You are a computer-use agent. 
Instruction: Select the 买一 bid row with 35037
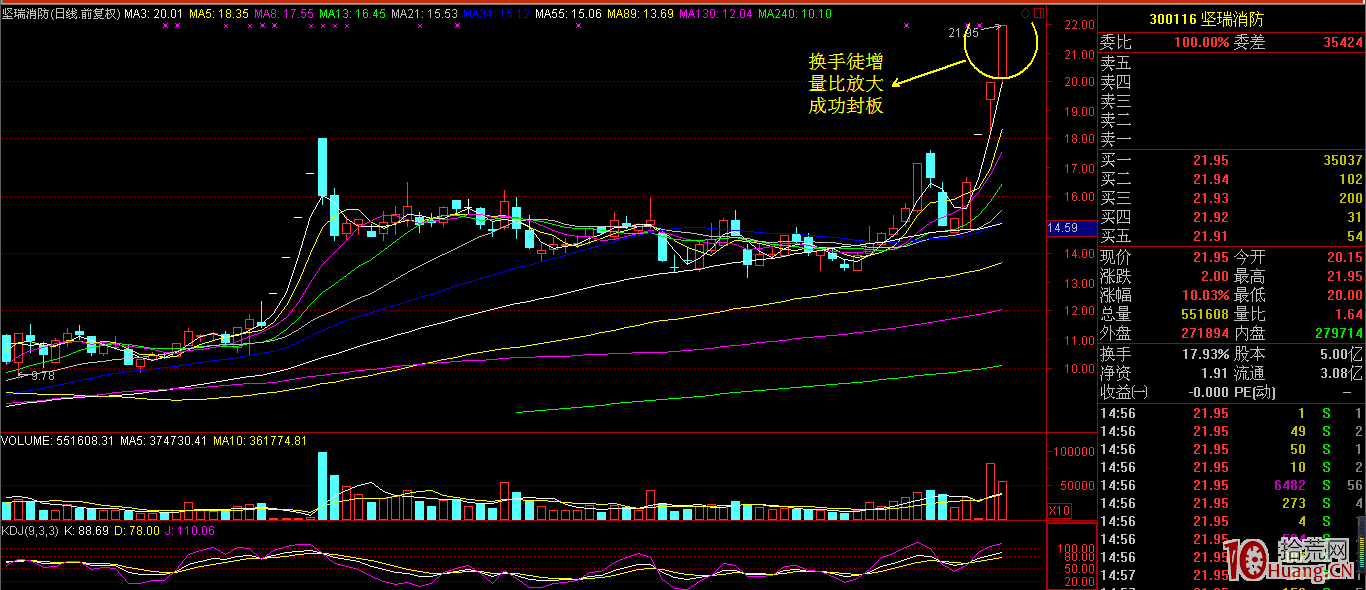[1231, 161]
